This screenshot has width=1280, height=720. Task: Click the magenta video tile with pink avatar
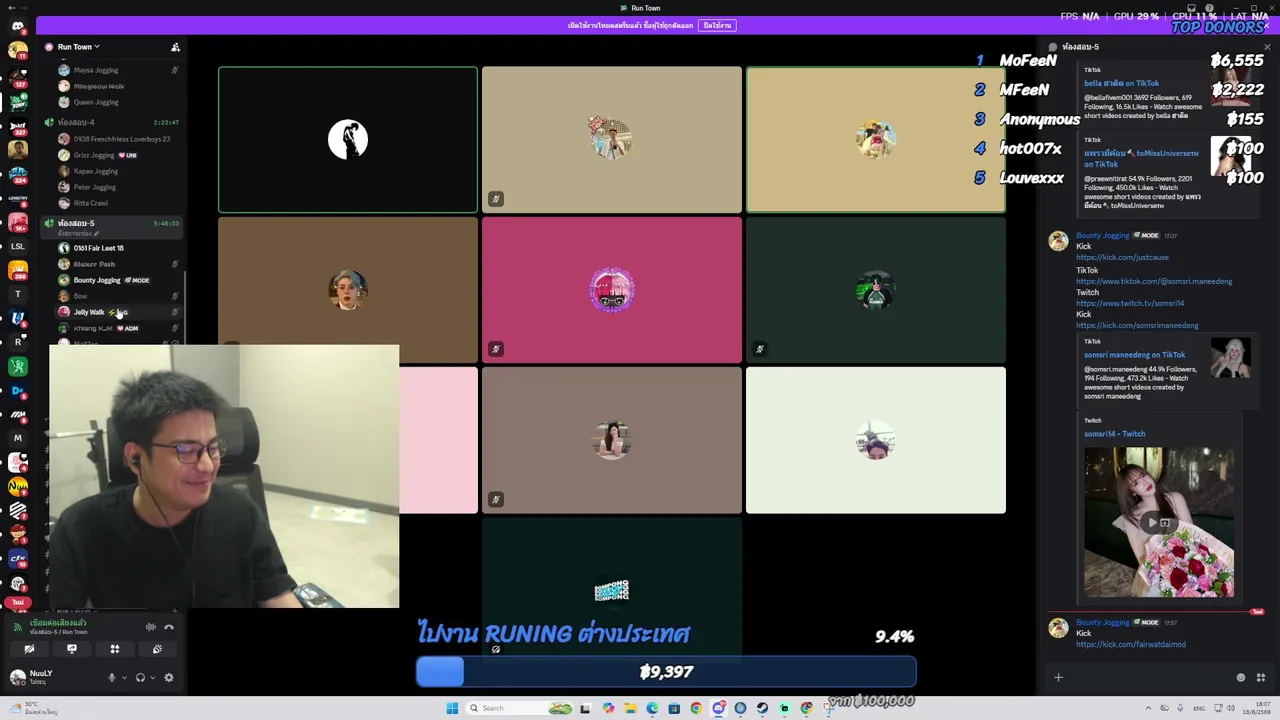(612, 290)
